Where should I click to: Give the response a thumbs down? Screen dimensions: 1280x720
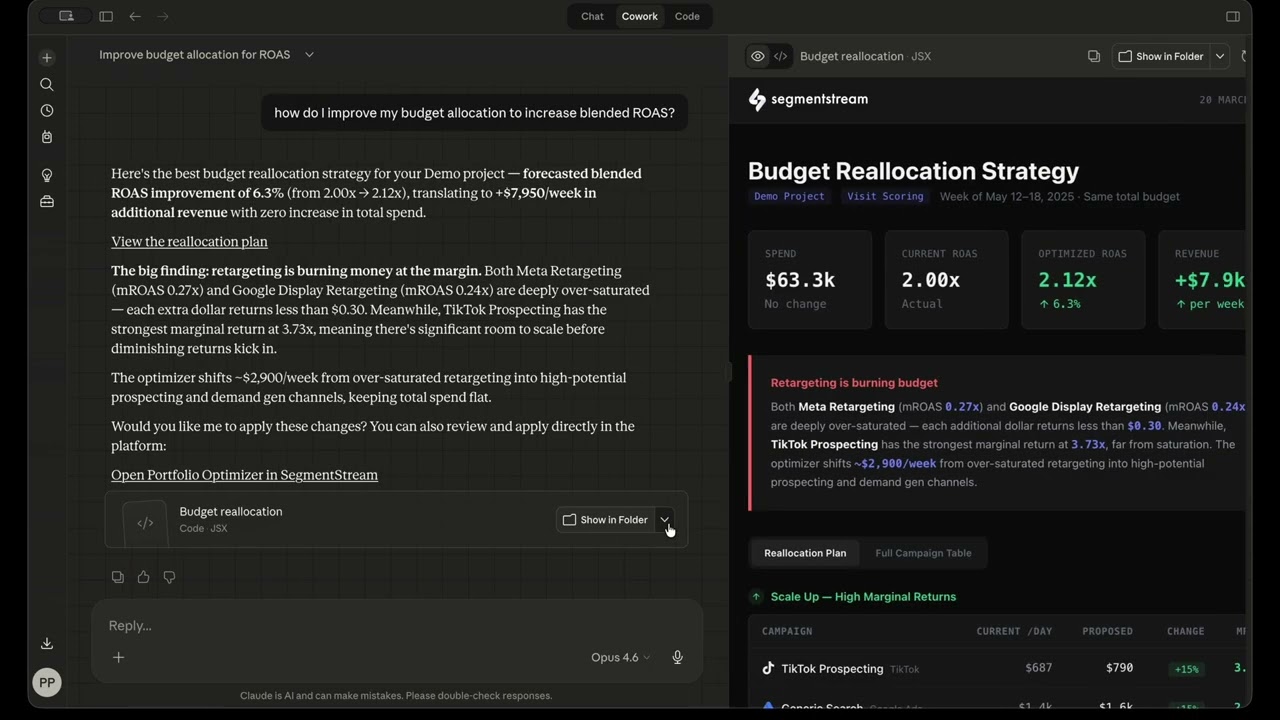point(169,577)
